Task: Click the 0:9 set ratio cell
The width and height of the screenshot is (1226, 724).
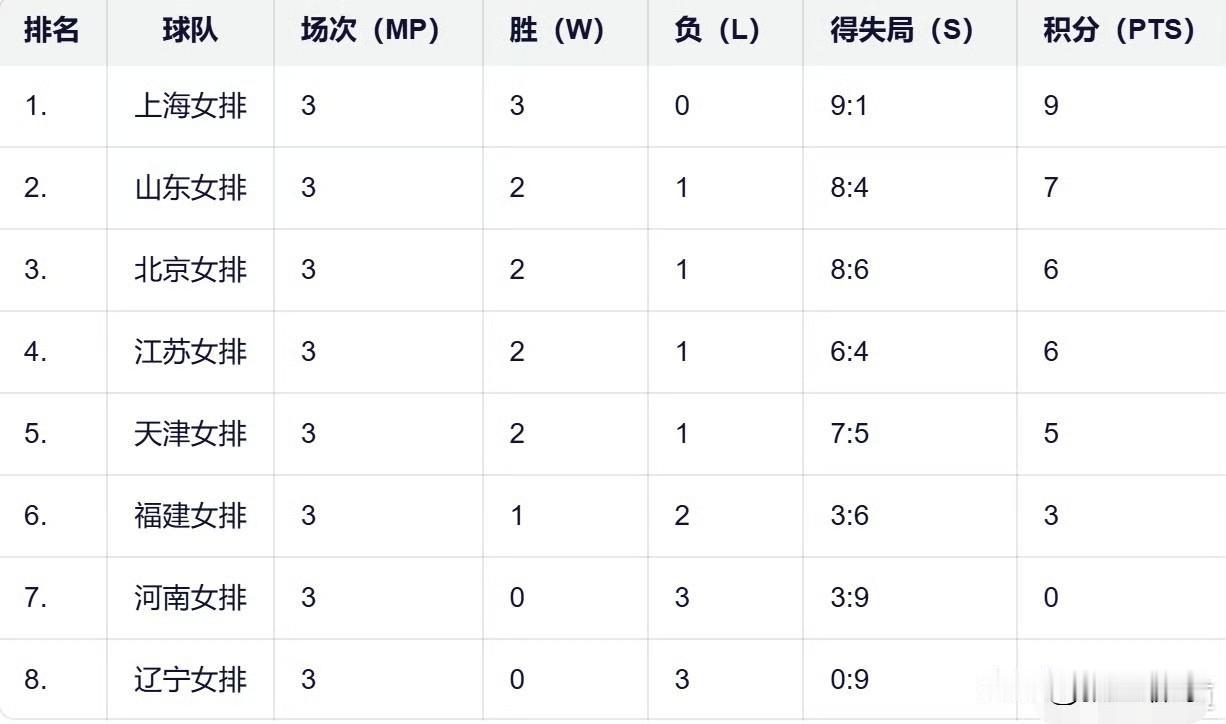Action: 849,680
